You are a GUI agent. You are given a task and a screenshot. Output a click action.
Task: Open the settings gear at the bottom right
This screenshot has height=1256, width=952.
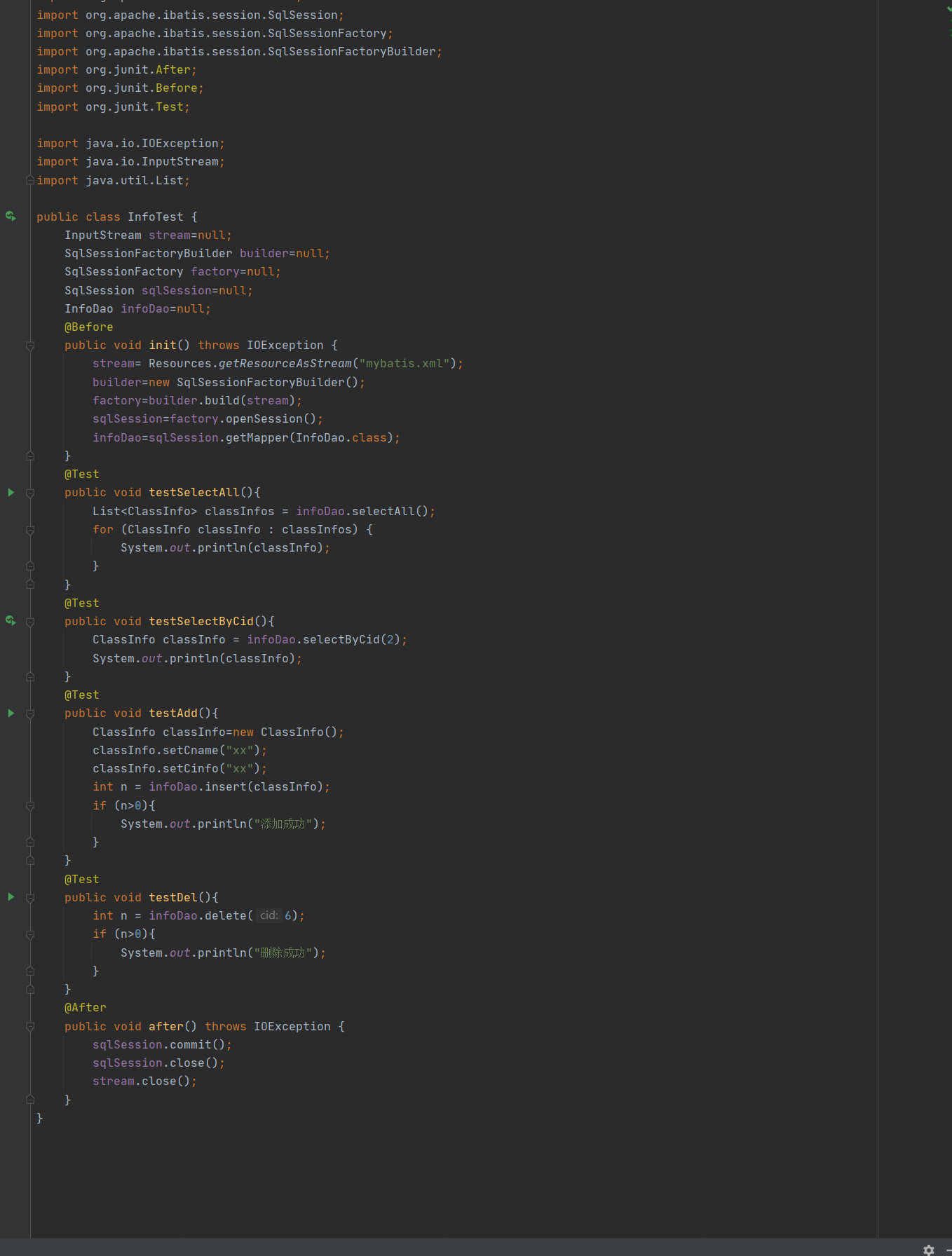pos(929,1250)
